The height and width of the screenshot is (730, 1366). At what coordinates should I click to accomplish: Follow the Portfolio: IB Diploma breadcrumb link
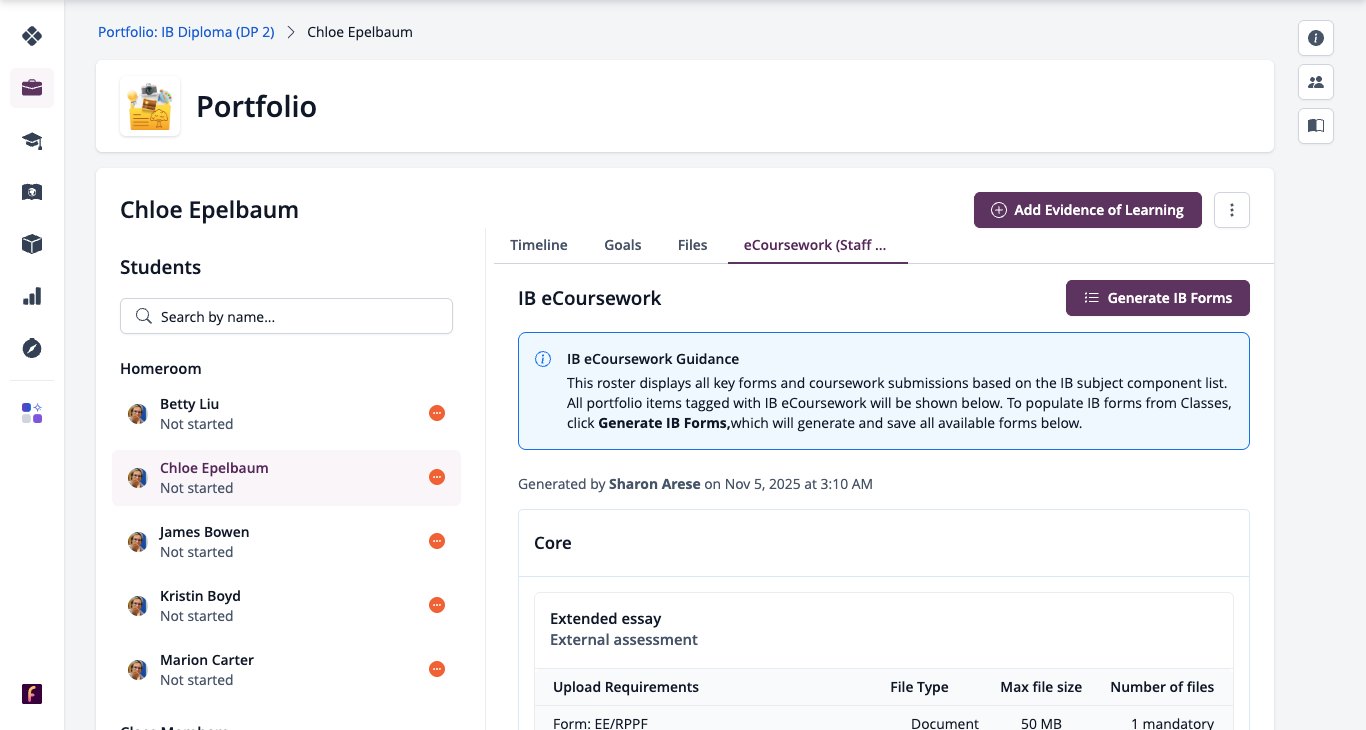pos(186,32)
